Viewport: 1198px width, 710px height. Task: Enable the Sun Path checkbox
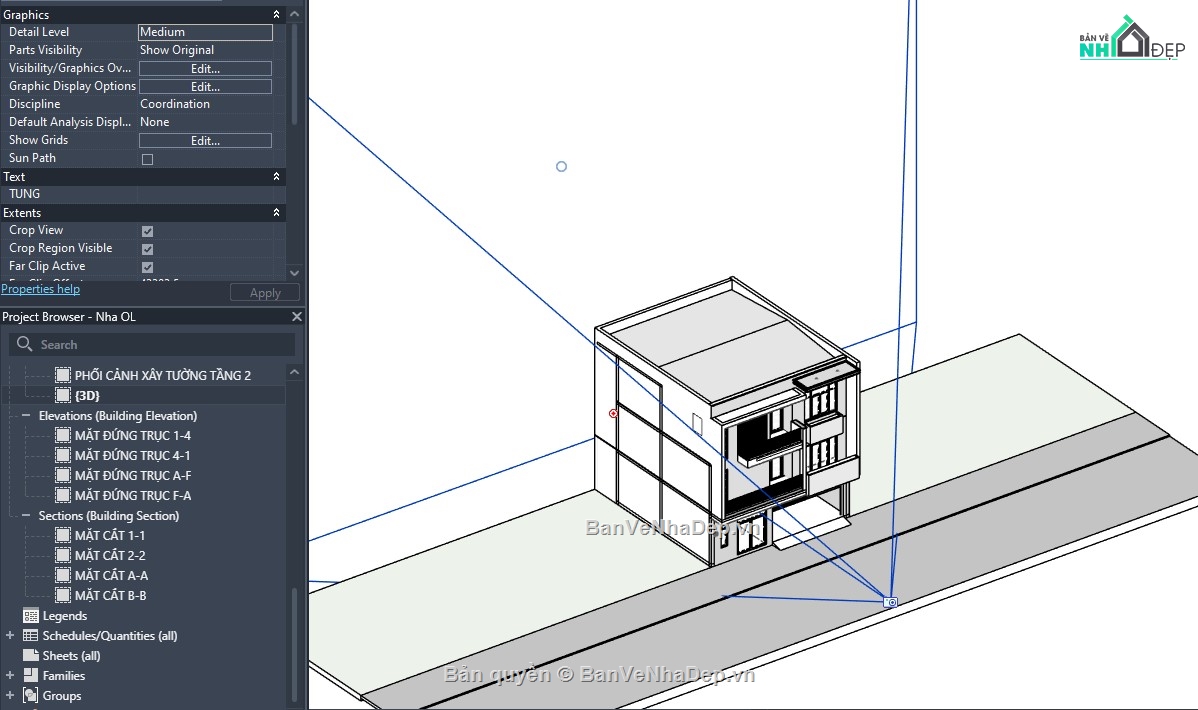click(x=145, y=158)
